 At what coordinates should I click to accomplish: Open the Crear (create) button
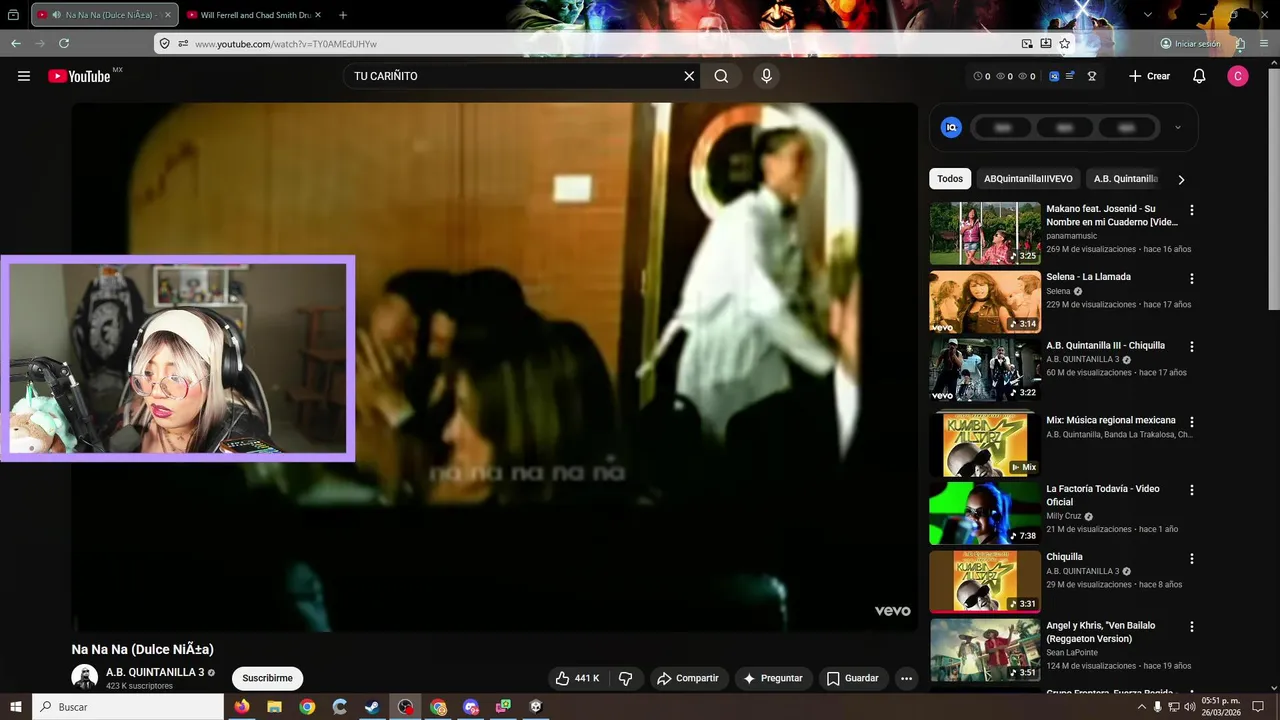(x=1149, y=76)
